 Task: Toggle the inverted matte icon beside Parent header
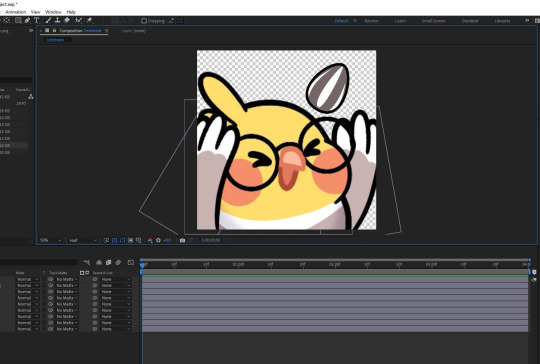[87, 273]
